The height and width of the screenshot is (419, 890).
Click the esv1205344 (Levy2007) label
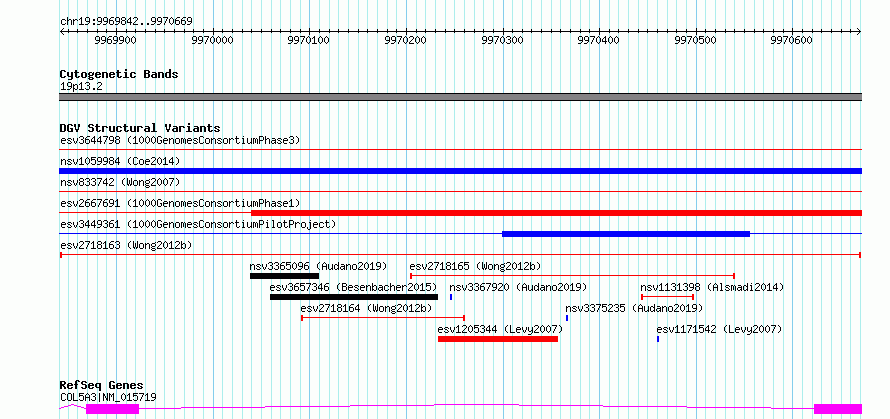[x=500, y=329]
